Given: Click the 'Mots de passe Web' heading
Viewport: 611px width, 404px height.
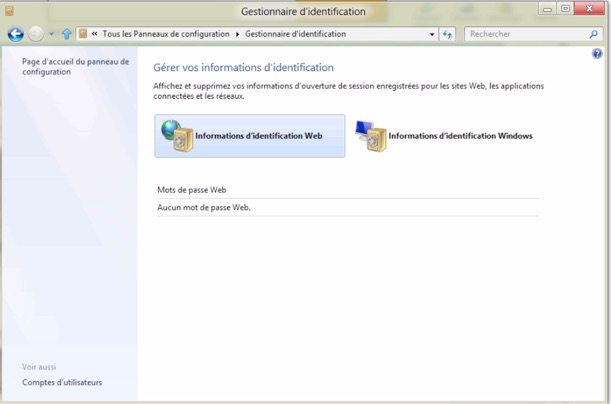Looking at the screenshot, I should click(x=192, y=190).
